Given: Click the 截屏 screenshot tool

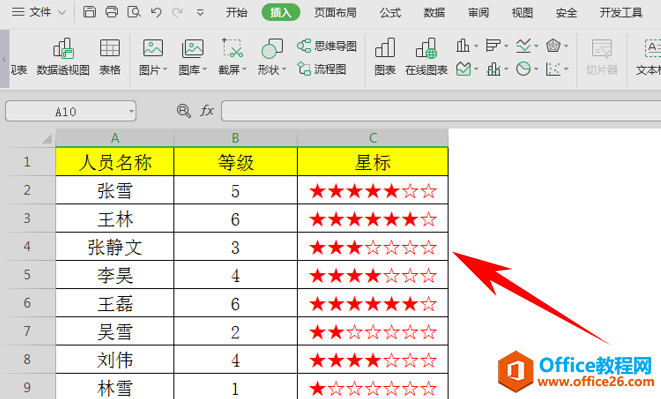Looking at the screenshot, I should 232,48.
